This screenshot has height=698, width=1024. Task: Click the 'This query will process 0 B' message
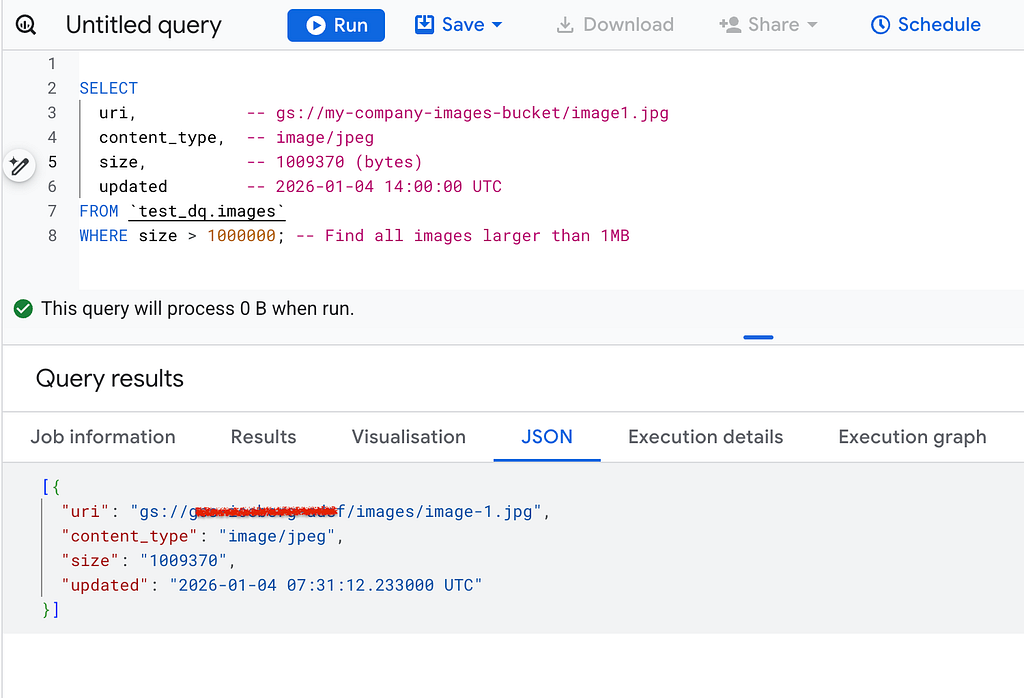tap(197, 308)
